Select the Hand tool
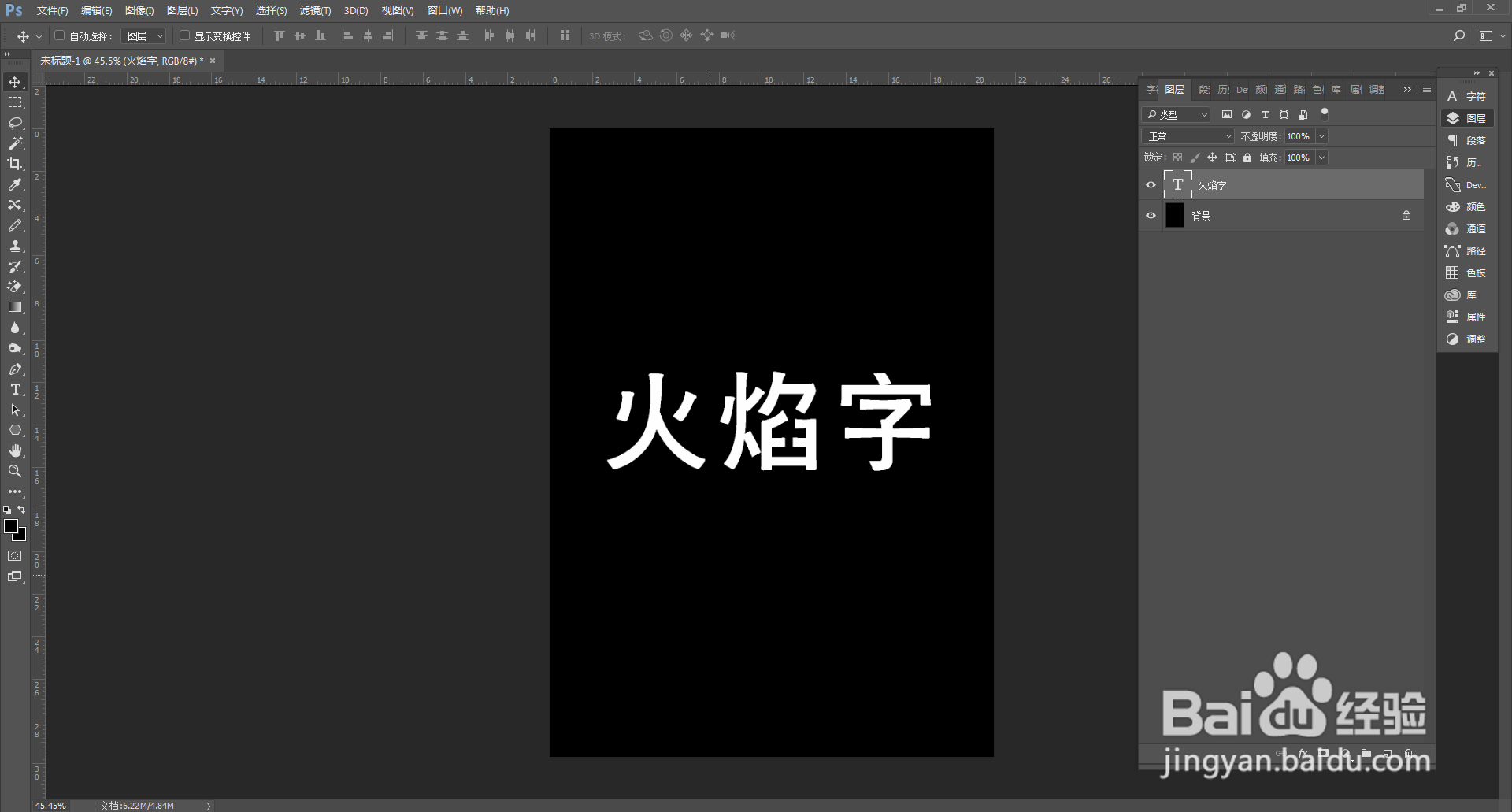Image resolution: width=1512 pixels, height=812 pixels. [x=15, y=450]
